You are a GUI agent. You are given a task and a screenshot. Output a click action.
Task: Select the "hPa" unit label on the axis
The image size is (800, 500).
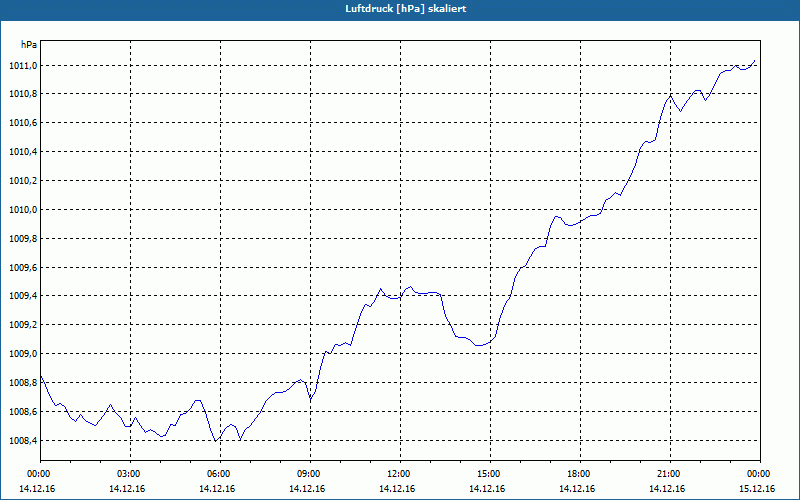[x=29, y=45]
